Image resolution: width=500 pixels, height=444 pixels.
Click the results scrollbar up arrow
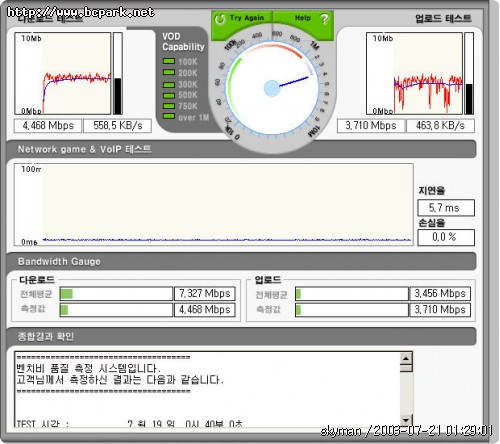pyautogui.click(x=406, y=359)
